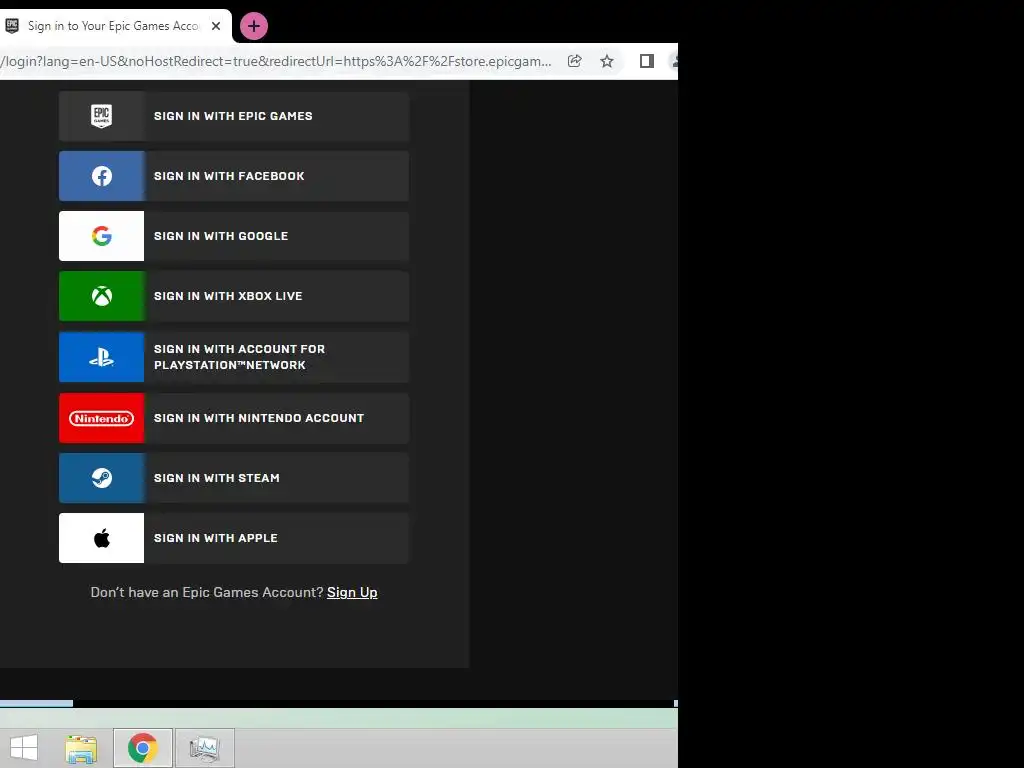This screenshot has width=1024, height=768.
Task: Click the address bar URL
Action: point(276,61)
